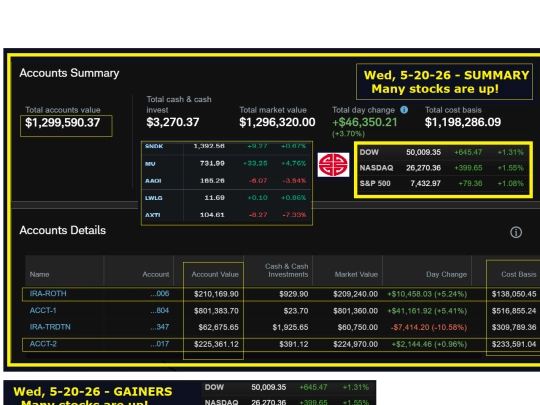
Task: Click ACCT-1 day change +$41,161.92
Action: [x=427, y=311]
